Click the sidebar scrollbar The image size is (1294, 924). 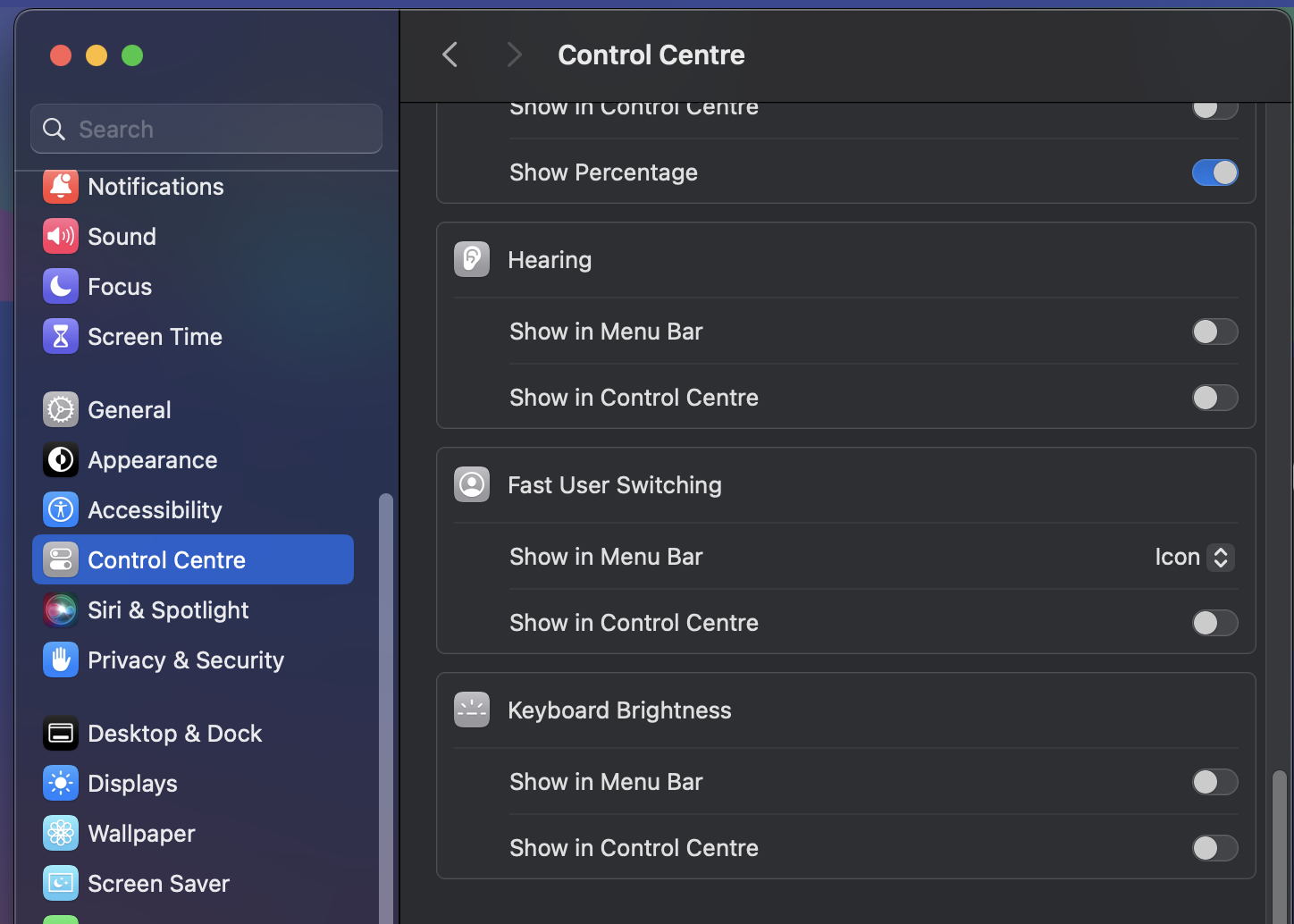386,708
